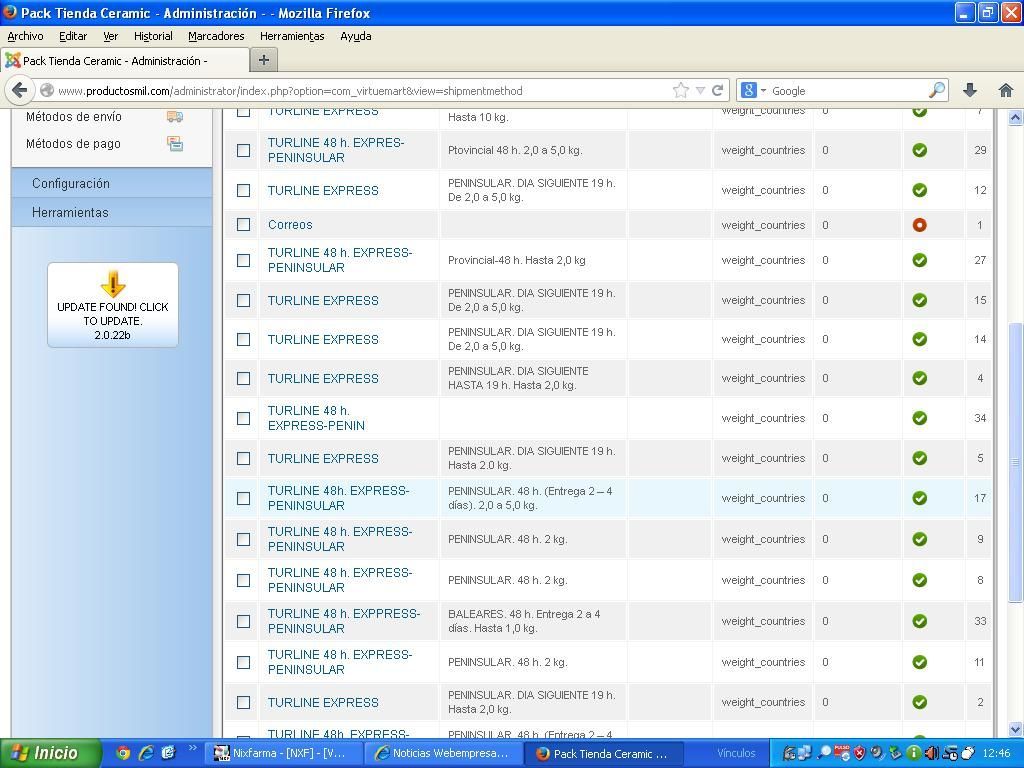The height and width of the screenshot is (768, 1024).
Task: Toggle published icon in row ID 17
Action: 920,498
